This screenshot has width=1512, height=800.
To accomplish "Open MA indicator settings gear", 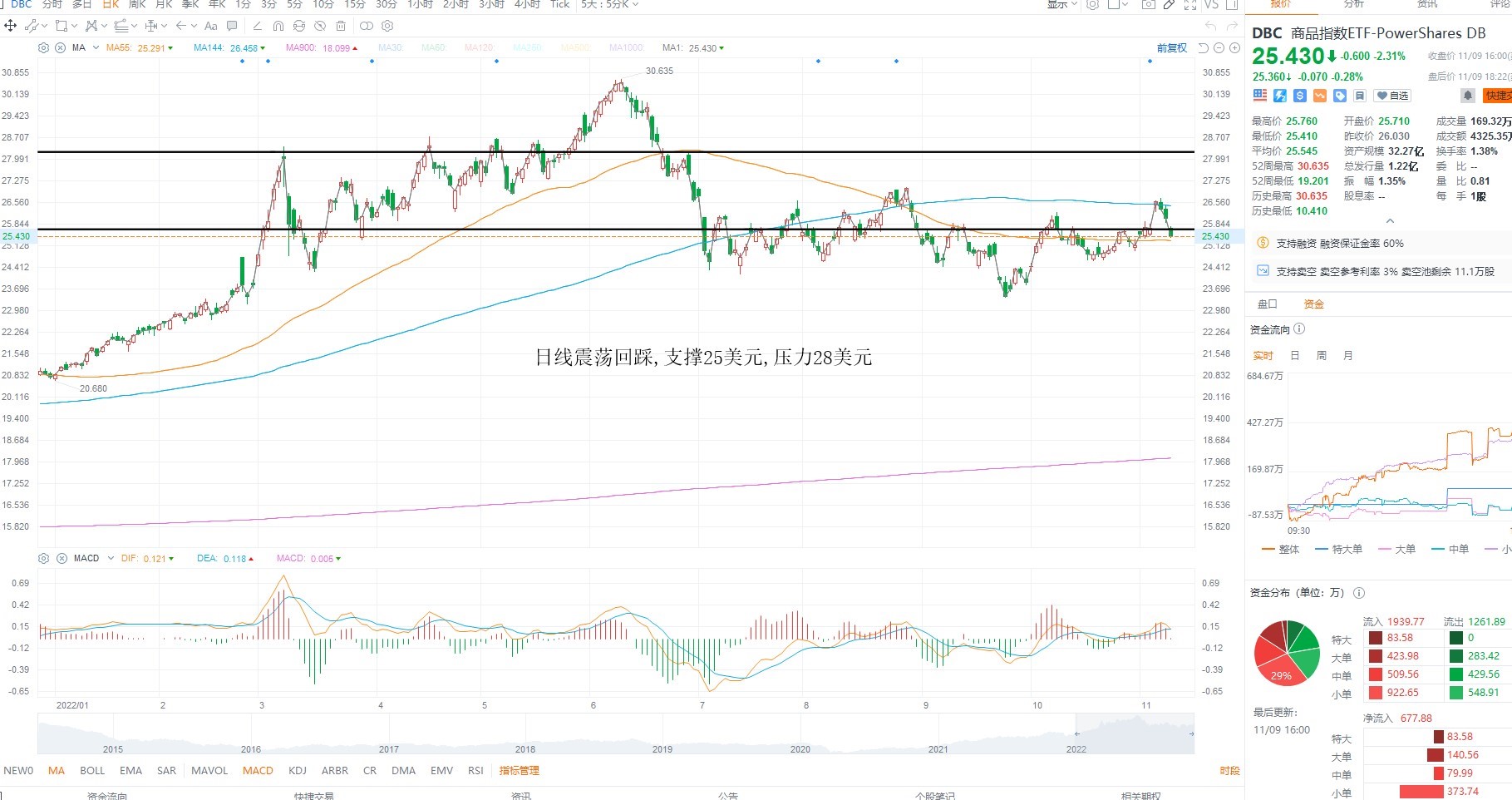I will coord(44,48).
